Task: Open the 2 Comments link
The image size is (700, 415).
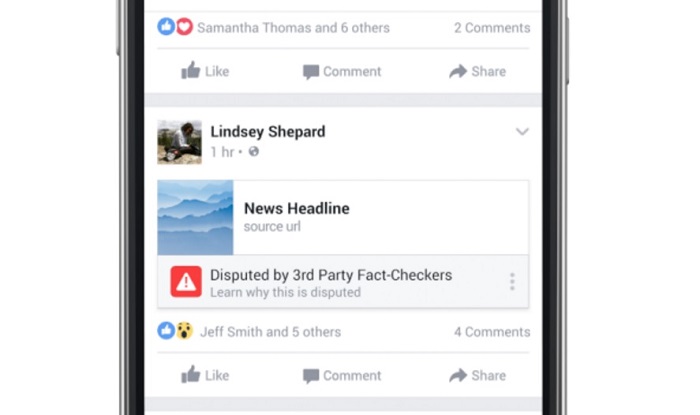Action: coord(492,28)
